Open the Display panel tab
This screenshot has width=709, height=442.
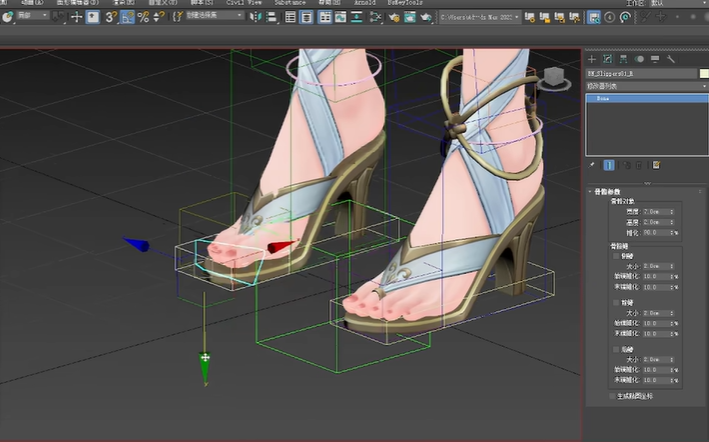(x=655, y=59)
